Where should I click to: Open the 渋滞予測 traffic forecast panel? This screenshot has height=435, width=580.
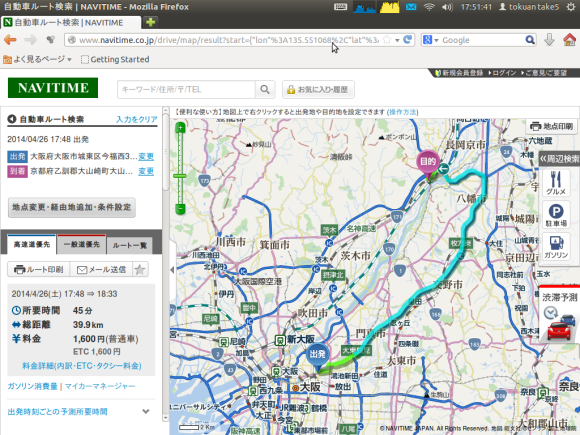pos(559,314)
